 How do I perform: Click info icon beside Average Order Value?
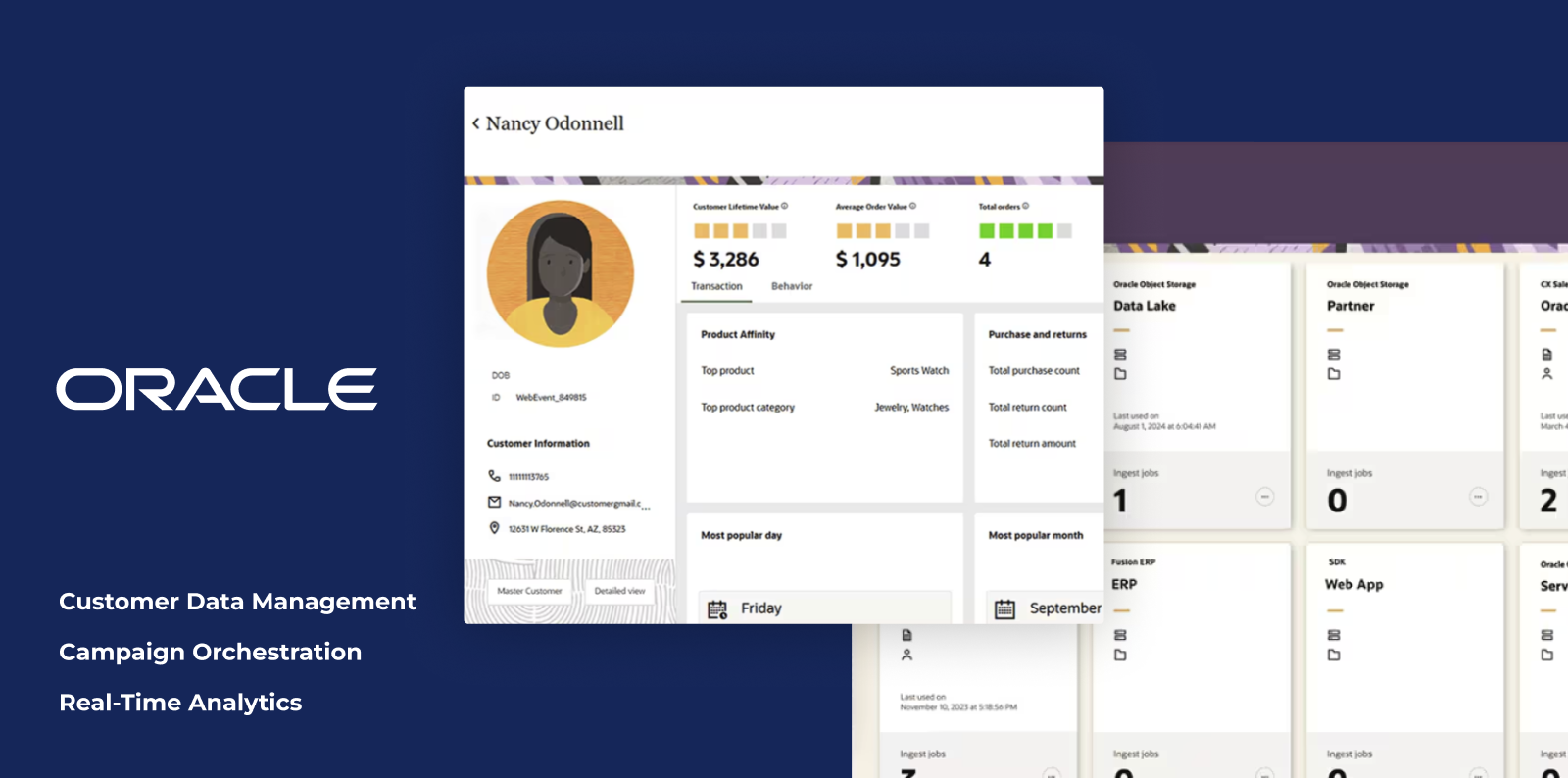tap(913, 206)
